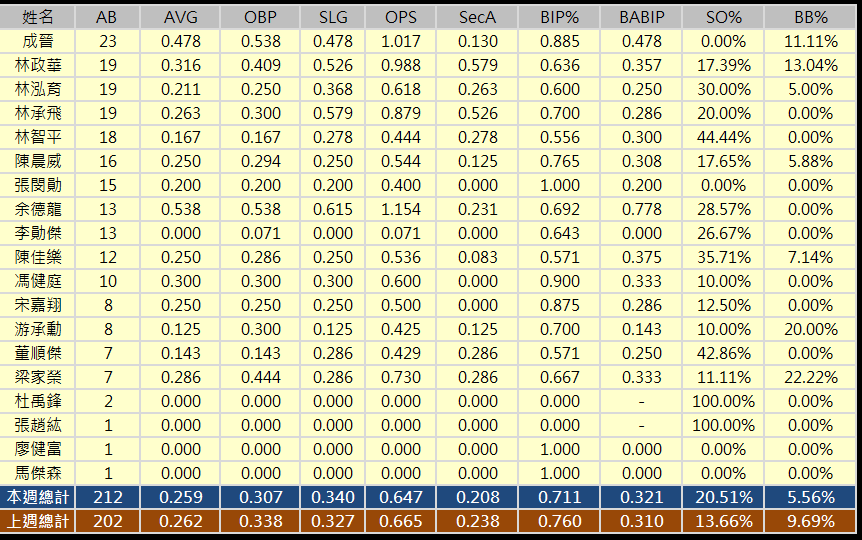The height and width of the screenshot is (540, 862).
Task: Select 林政華's SO% value 17.39%
Action: (x=723, y=65)
